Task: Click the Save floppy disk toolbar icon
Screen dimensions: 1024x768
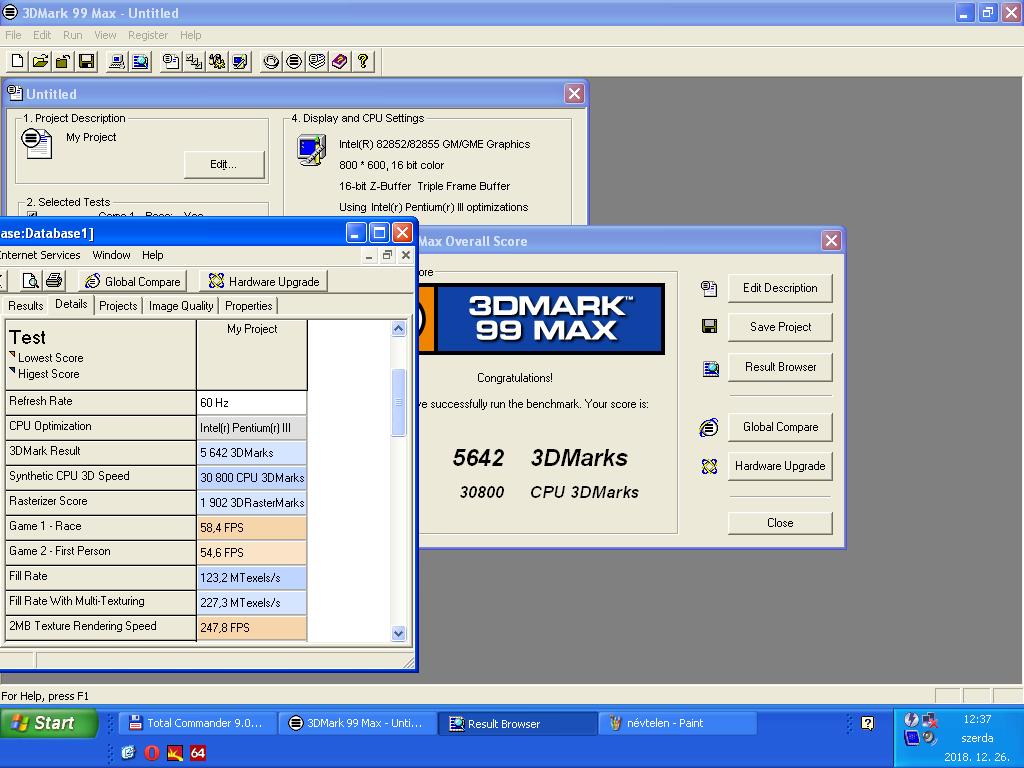Action: tap(86, 61)
